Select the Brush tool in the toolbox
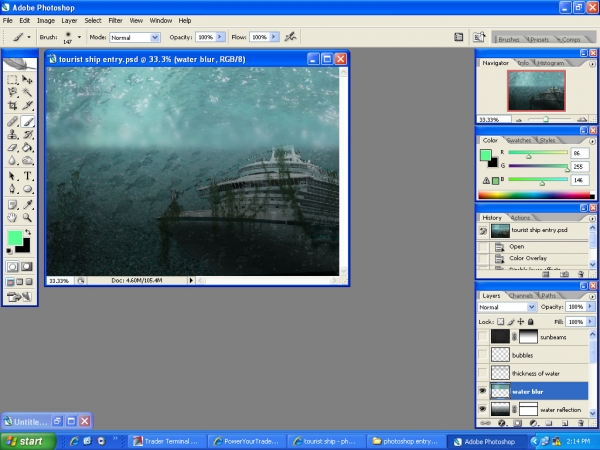600x450 pixels. coord(27,122)
